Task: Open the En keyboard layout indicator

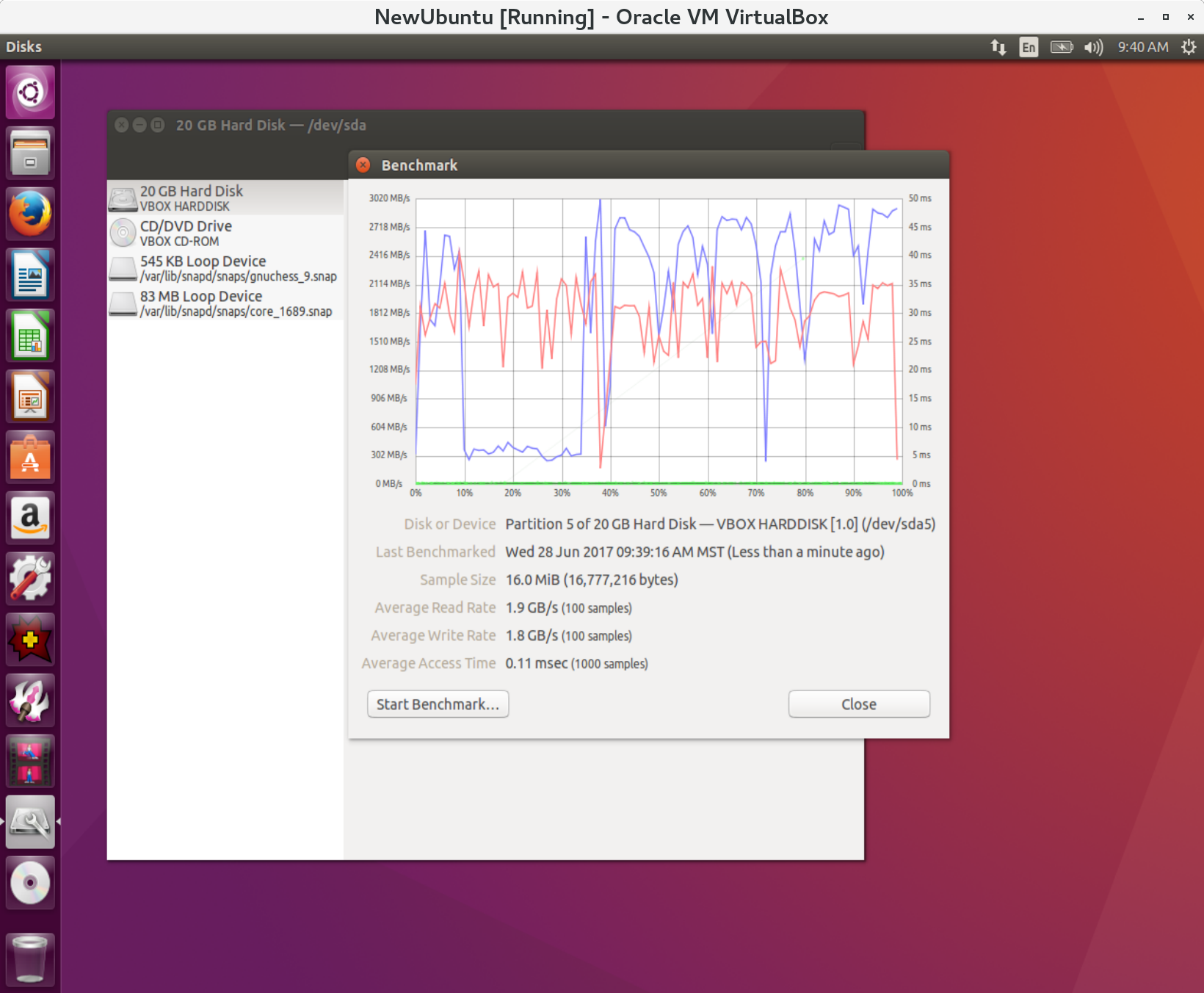Action: click(1029, 47)
